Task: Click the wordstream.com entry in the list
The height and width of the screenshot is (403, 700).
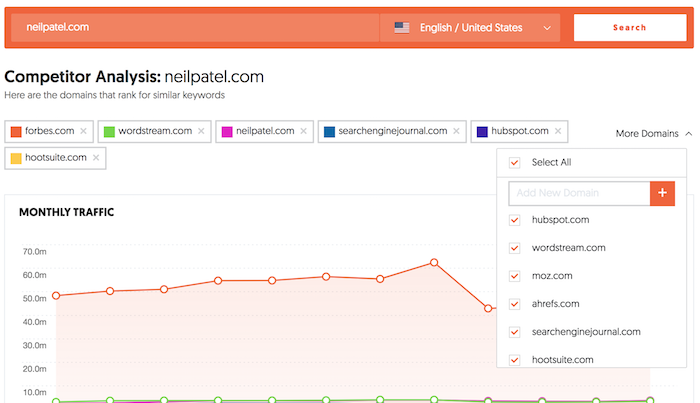Action: pos(568,248)
